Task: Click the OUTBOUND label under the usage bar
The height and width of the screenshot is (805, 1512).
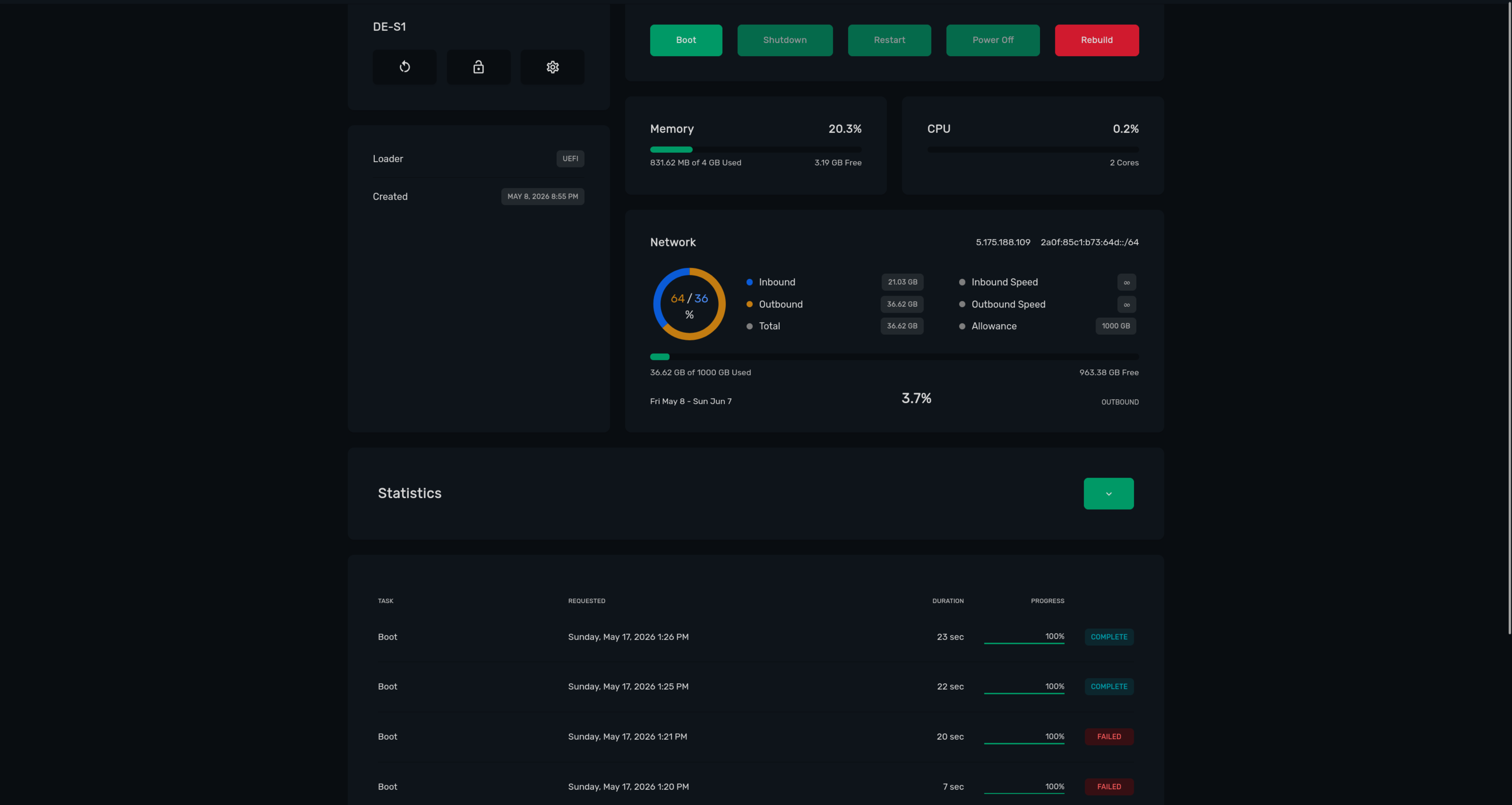Action: click(1120, 402)
